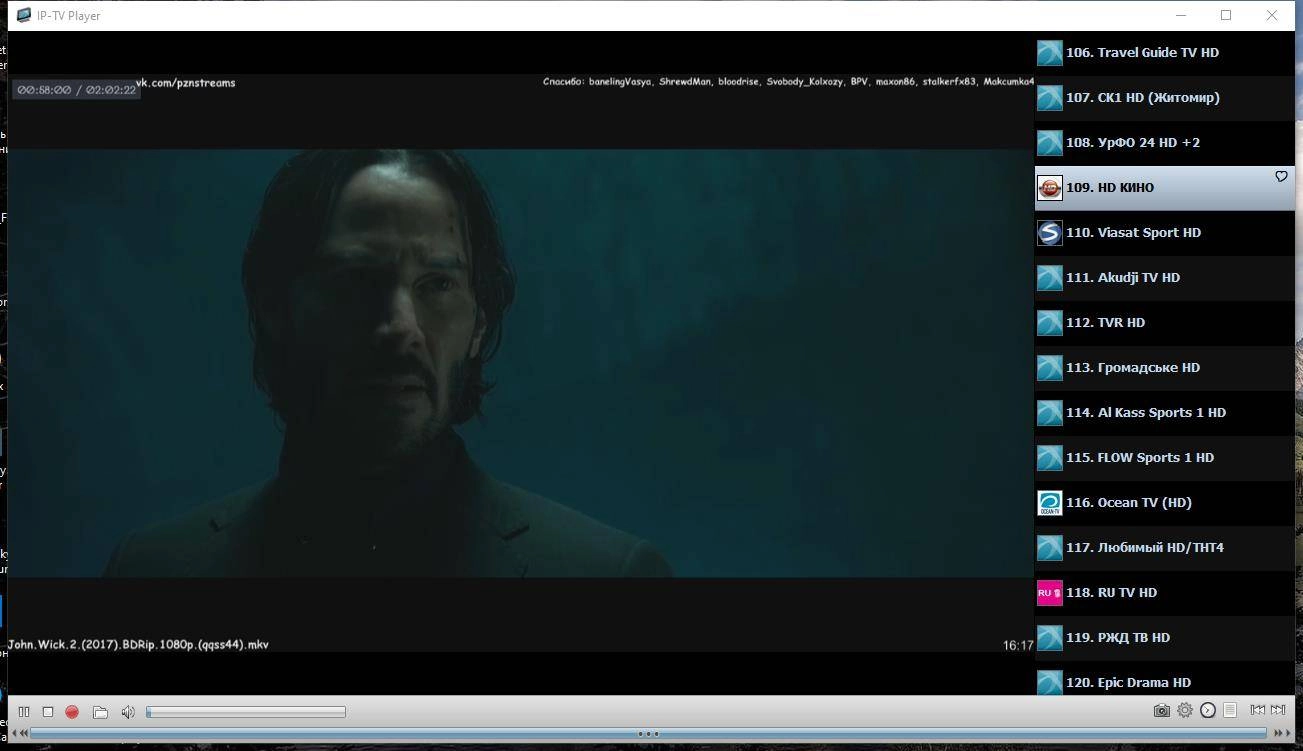Select channel 109. HD КИНО
1303x751 pixels.
[x=1164, y=188]
